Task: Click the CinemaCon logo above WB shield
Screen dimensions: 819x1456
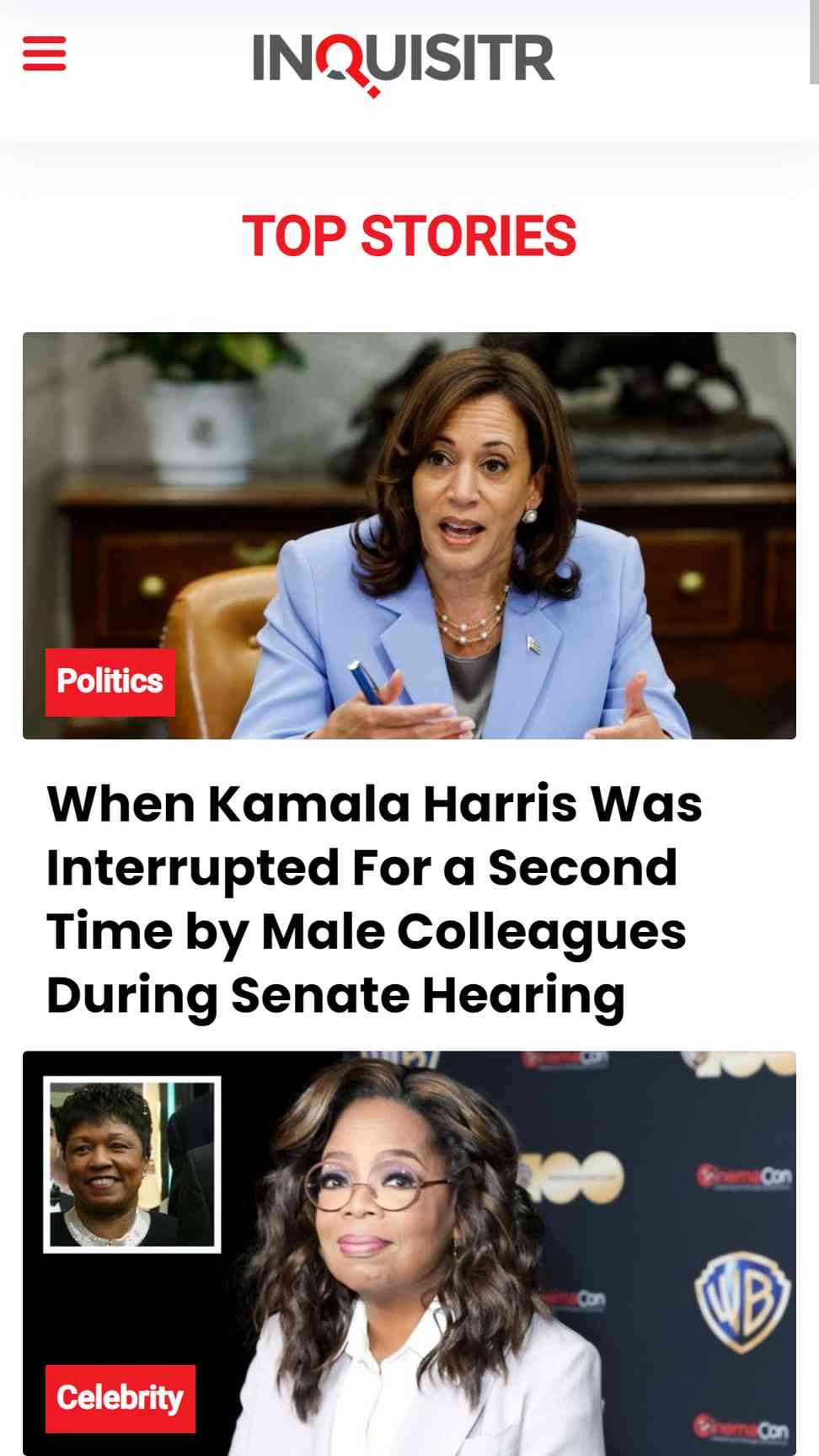Action: point(744,1175)
